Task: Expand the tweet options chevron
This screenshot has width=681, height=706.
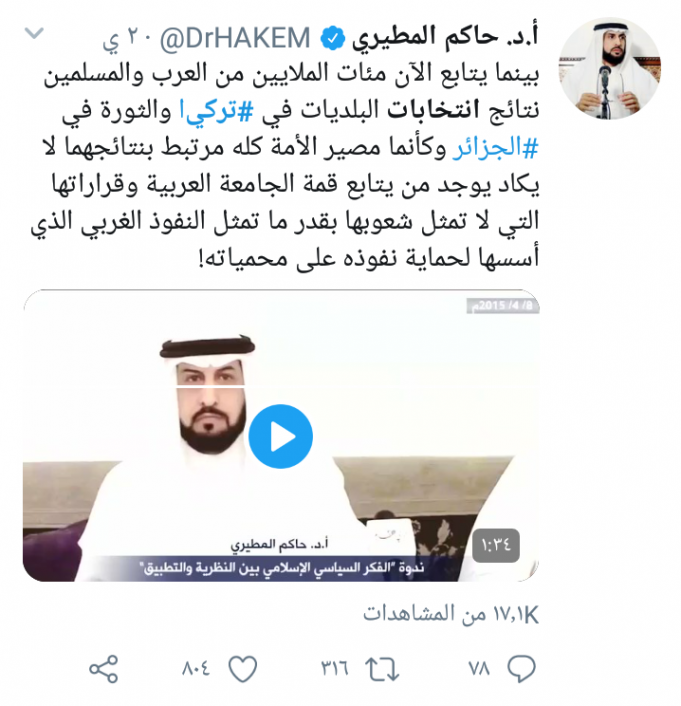Action: (34, 33)
